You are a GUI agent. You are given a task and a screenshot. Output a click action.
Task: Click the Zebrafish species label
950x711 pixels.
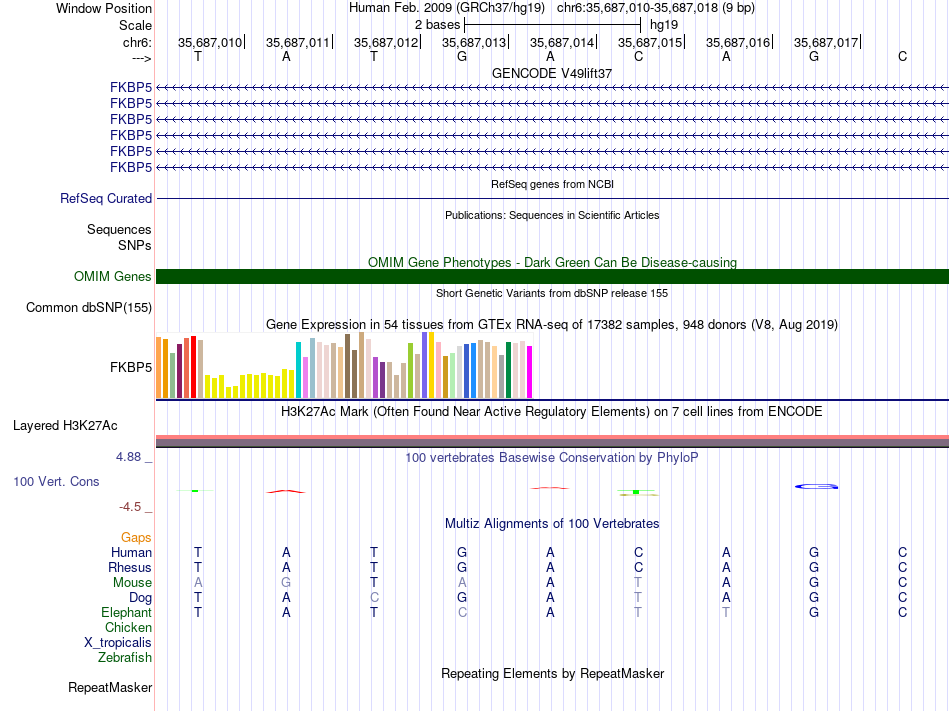[124, 657]
